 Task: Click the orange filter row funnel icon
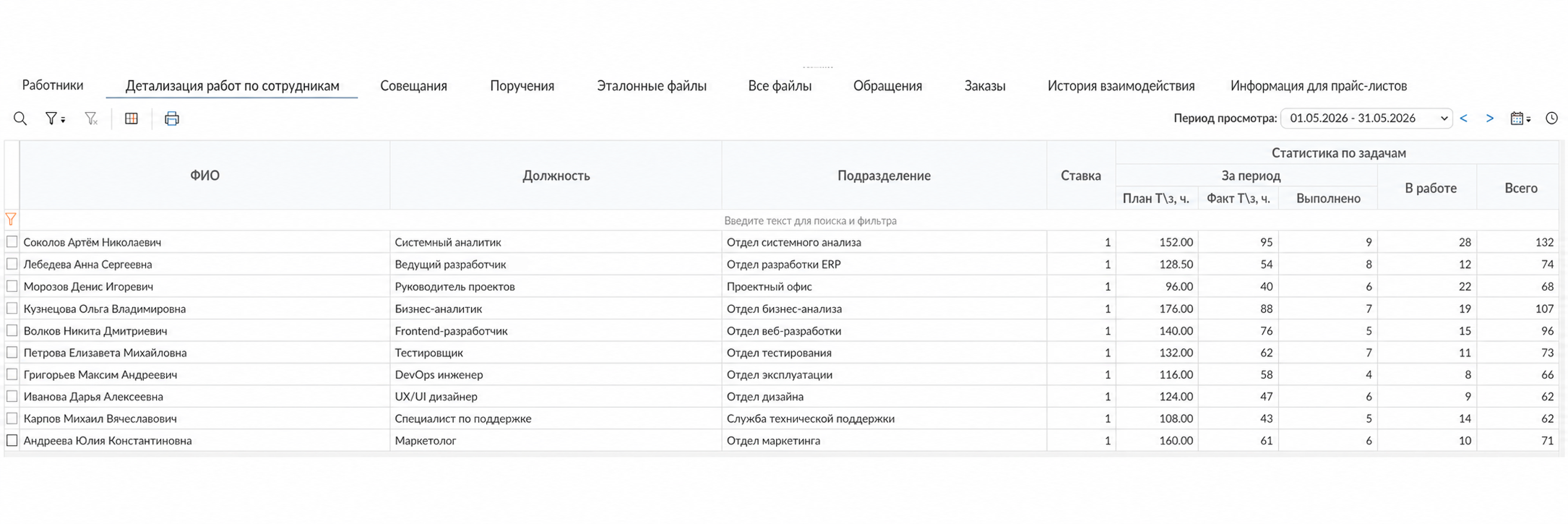click(11, 219)
